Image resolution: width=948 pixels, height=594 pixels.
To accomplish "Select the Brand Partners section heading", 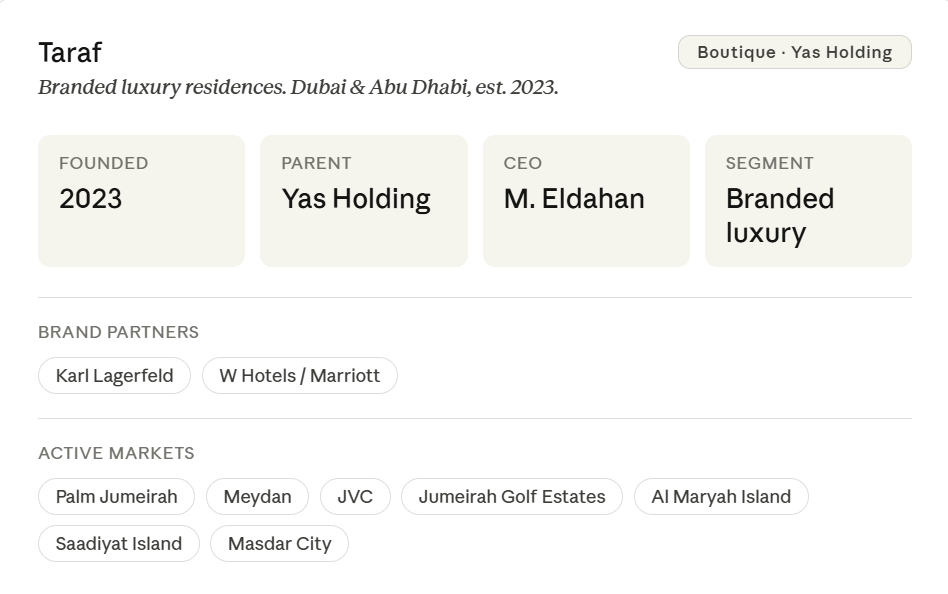I will [x=118, y=332].
